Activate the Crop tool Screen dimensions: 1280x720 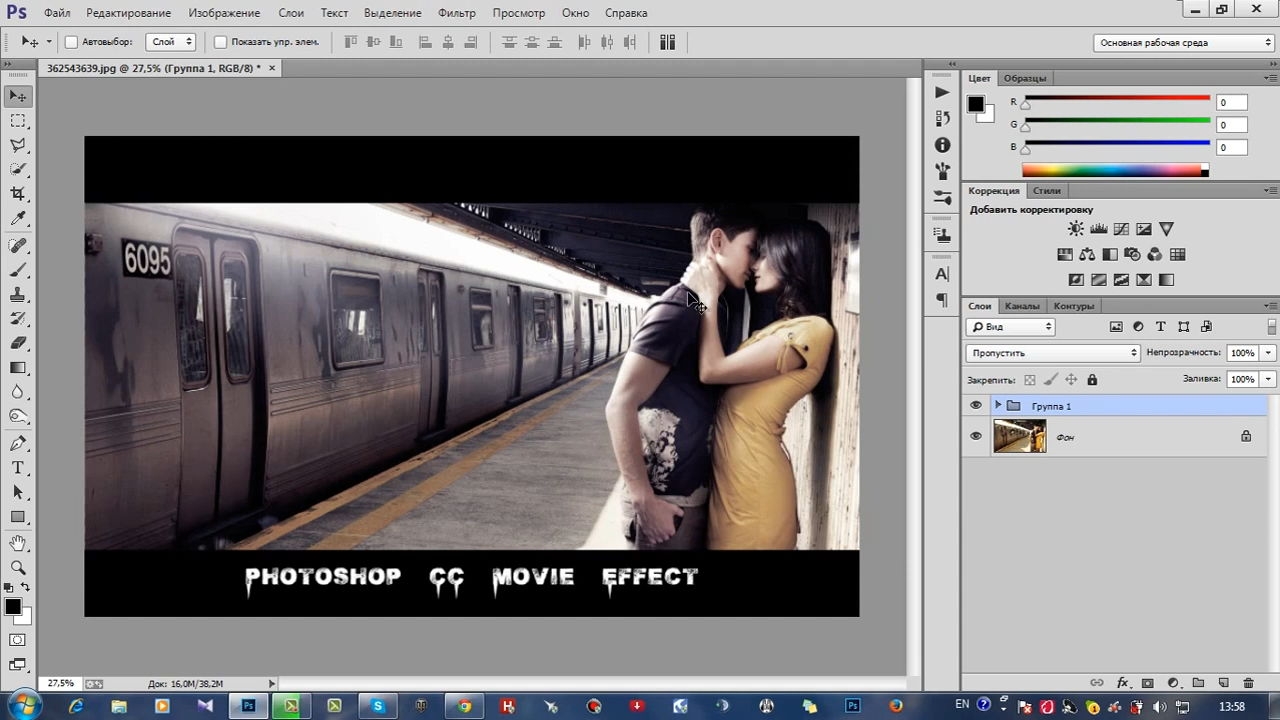tap(18, 194)
